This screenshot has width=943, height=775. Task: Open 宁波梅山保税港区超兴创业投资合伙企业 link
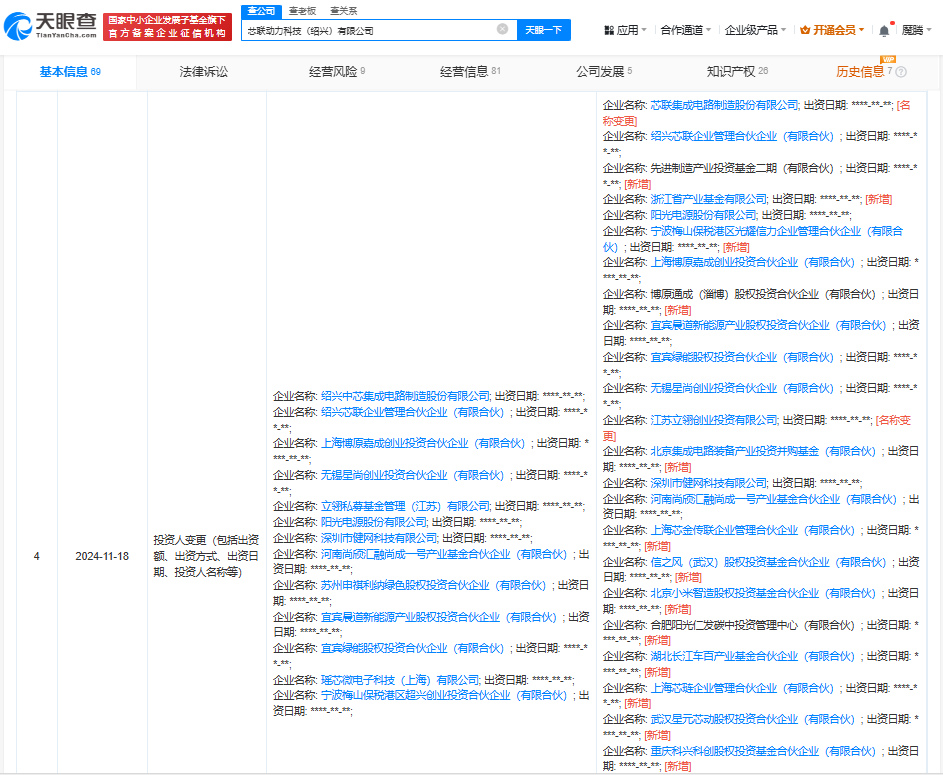point(444,696)
